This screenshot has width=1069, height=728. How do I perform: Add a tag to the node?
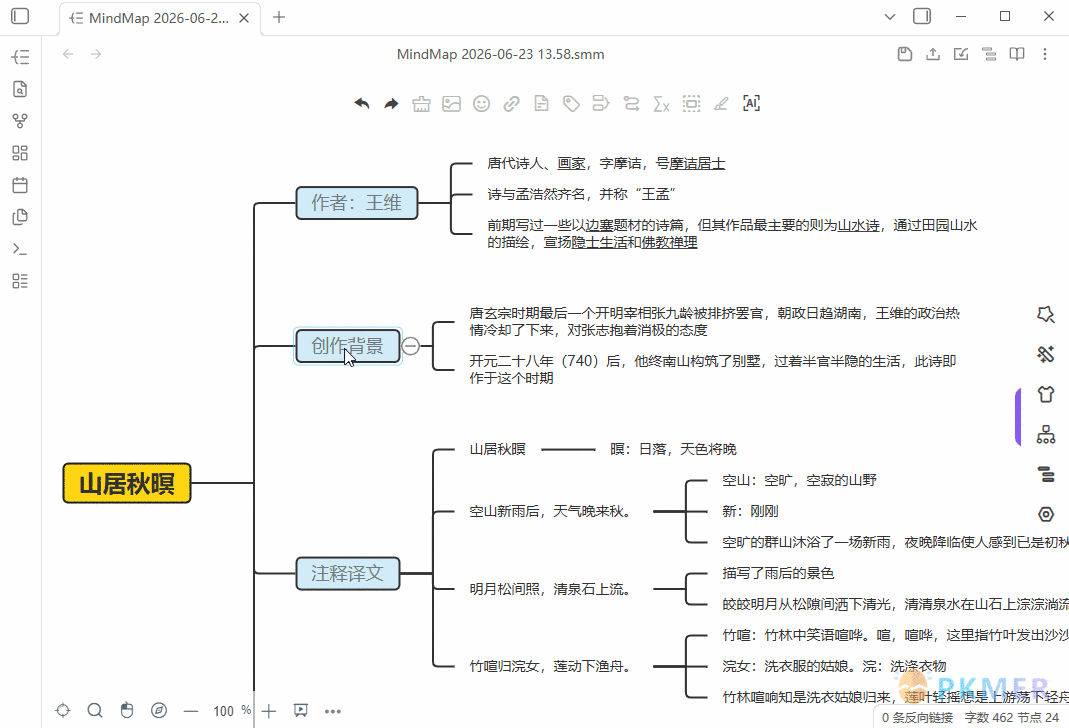(571, 104)
